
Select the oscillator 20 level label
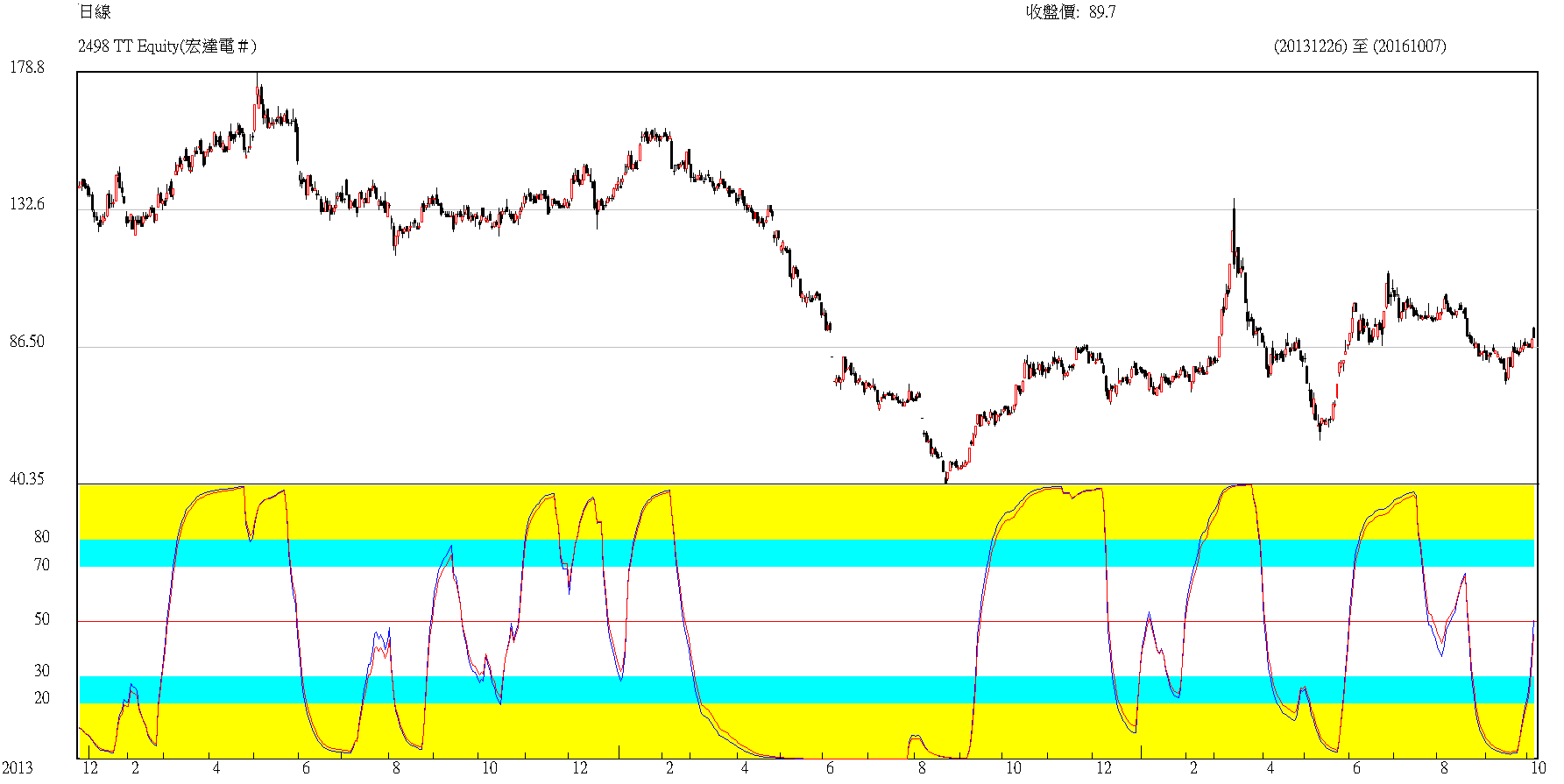coord(42,698)
